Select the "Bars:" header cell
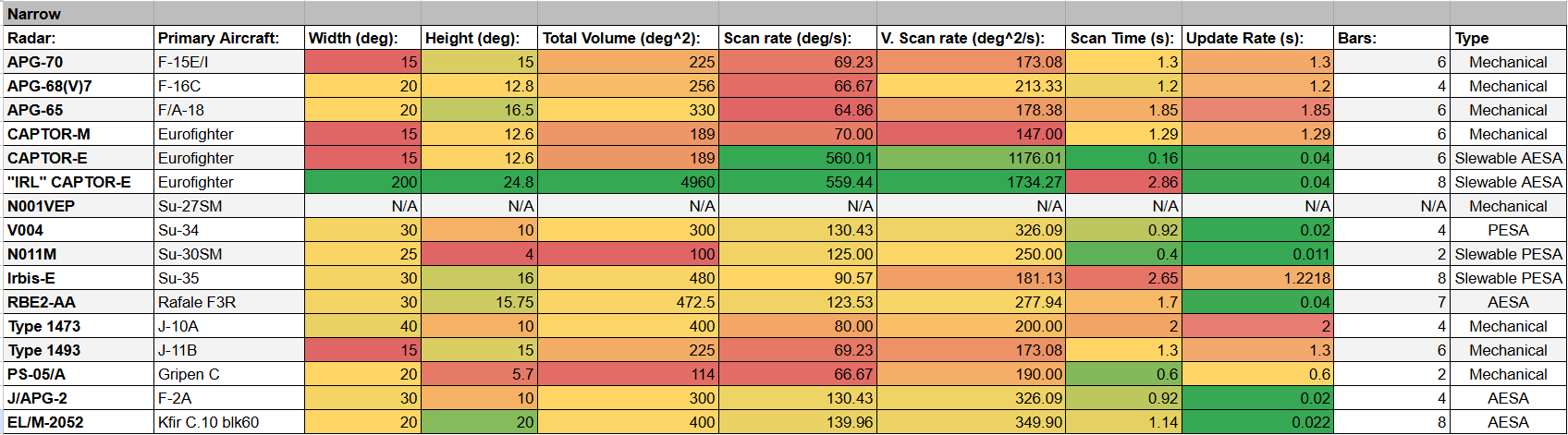Screen dimensions: 1568x435 1356,38
